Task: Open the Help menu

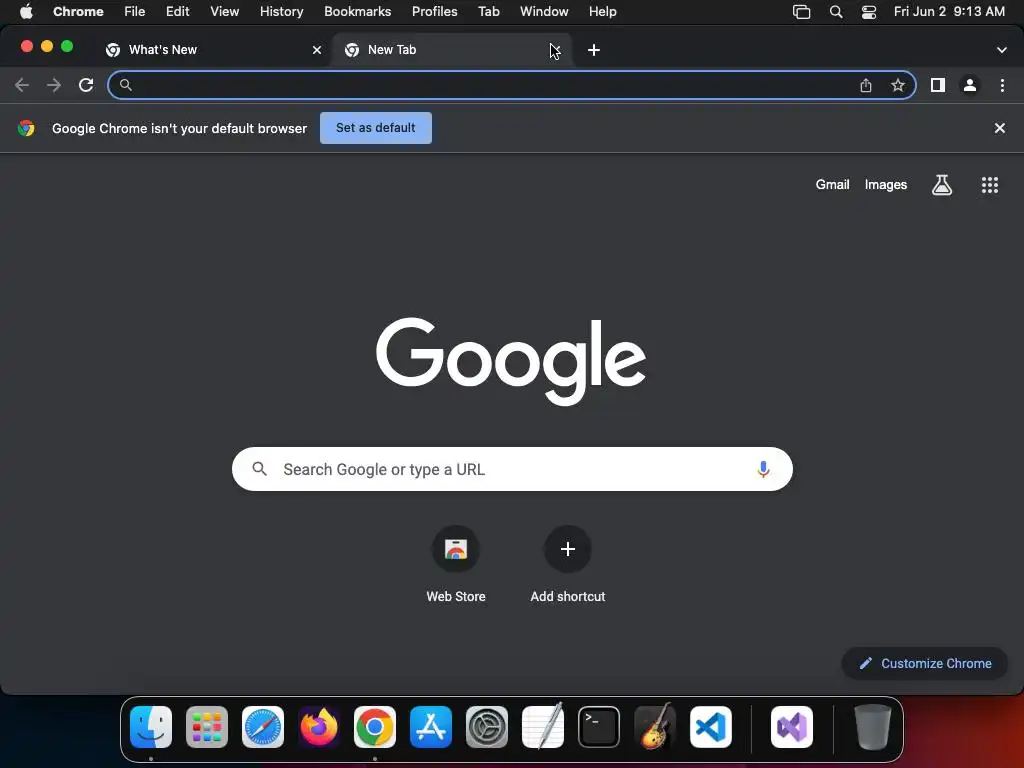Action: [x=602, y=11]
